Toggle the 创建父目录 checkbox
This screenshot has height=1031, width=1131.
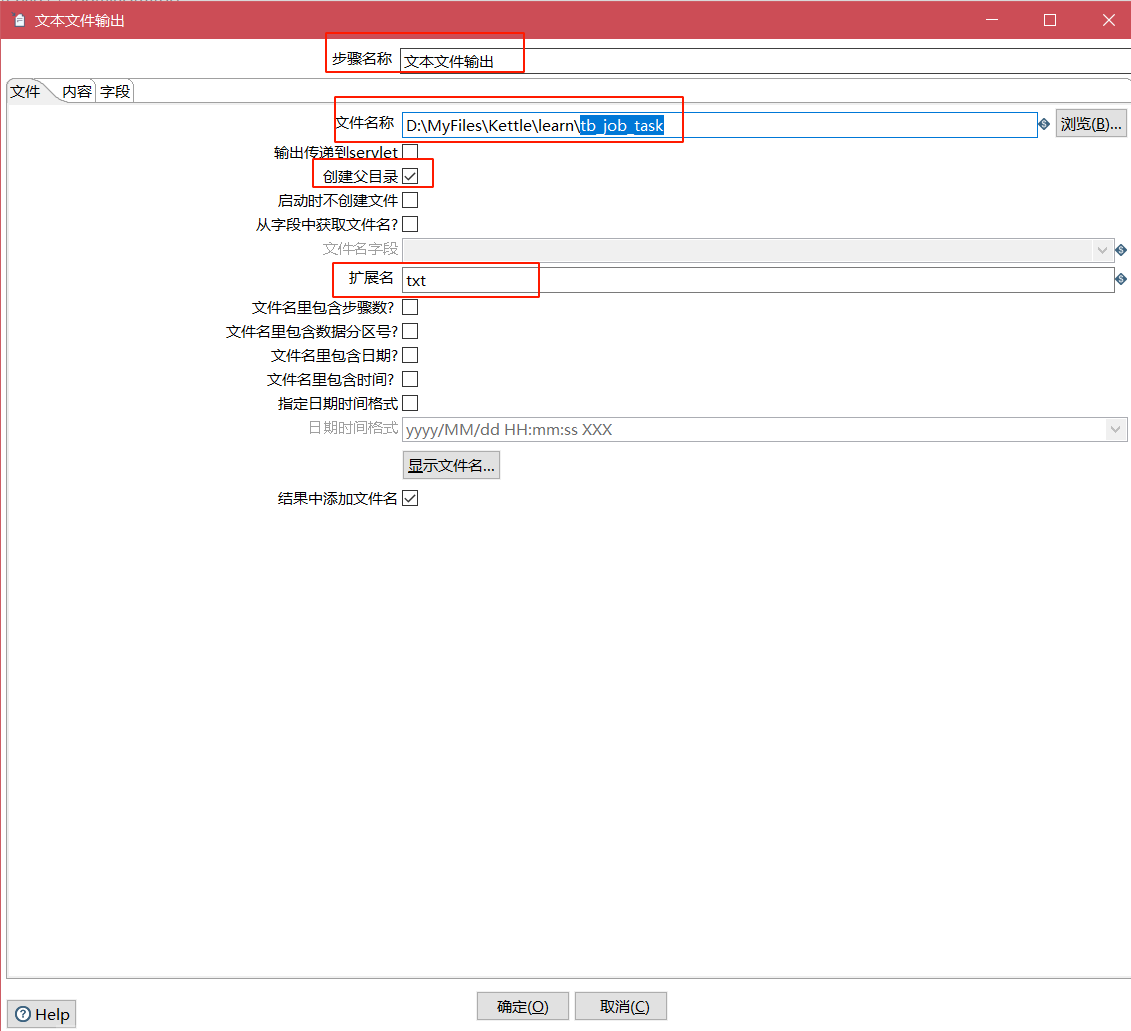410,176
